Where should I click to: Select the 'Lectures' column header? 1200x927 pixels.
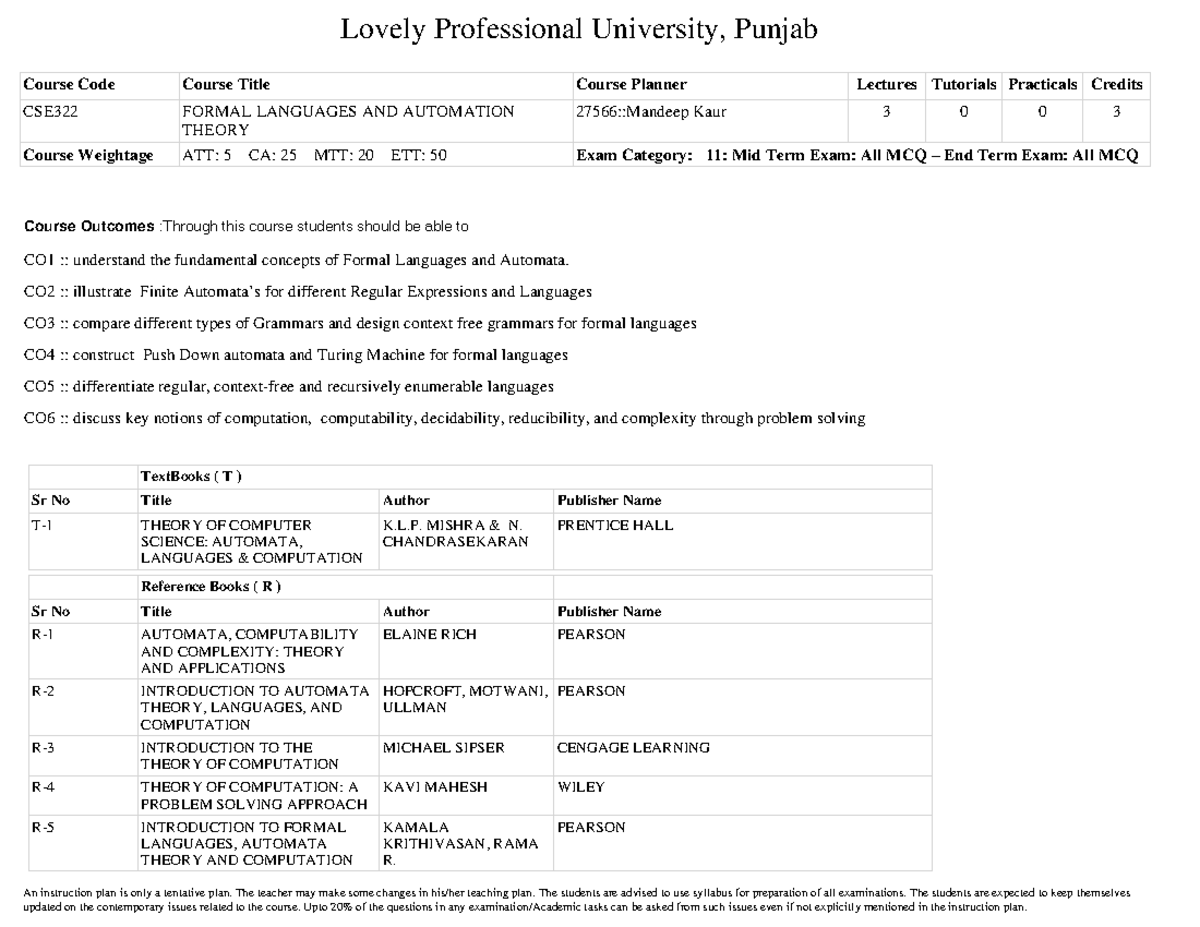pos(886,85)
